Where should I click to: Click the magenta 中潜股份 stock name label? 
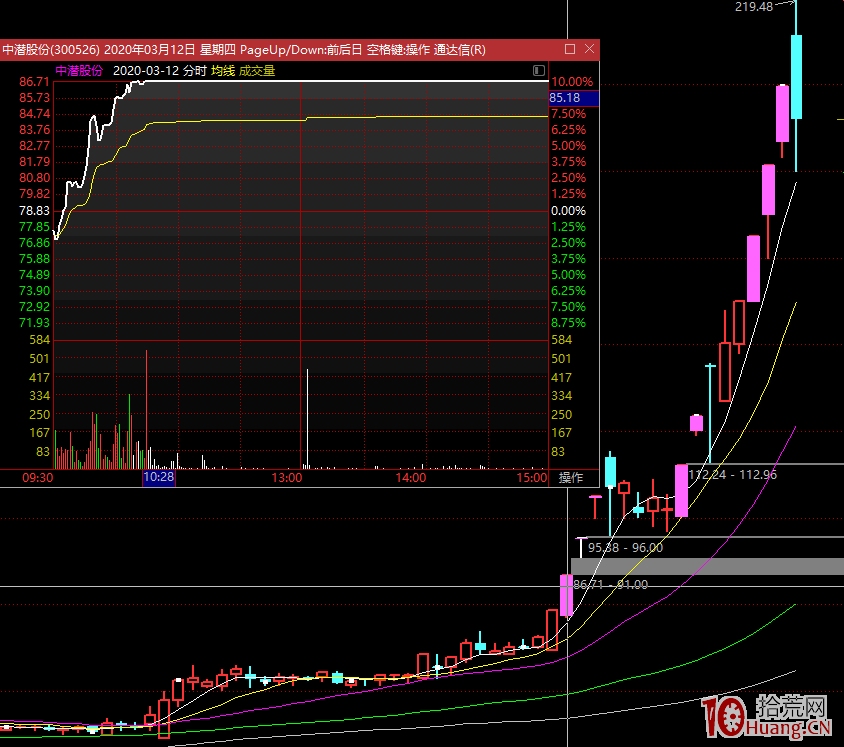79,71
